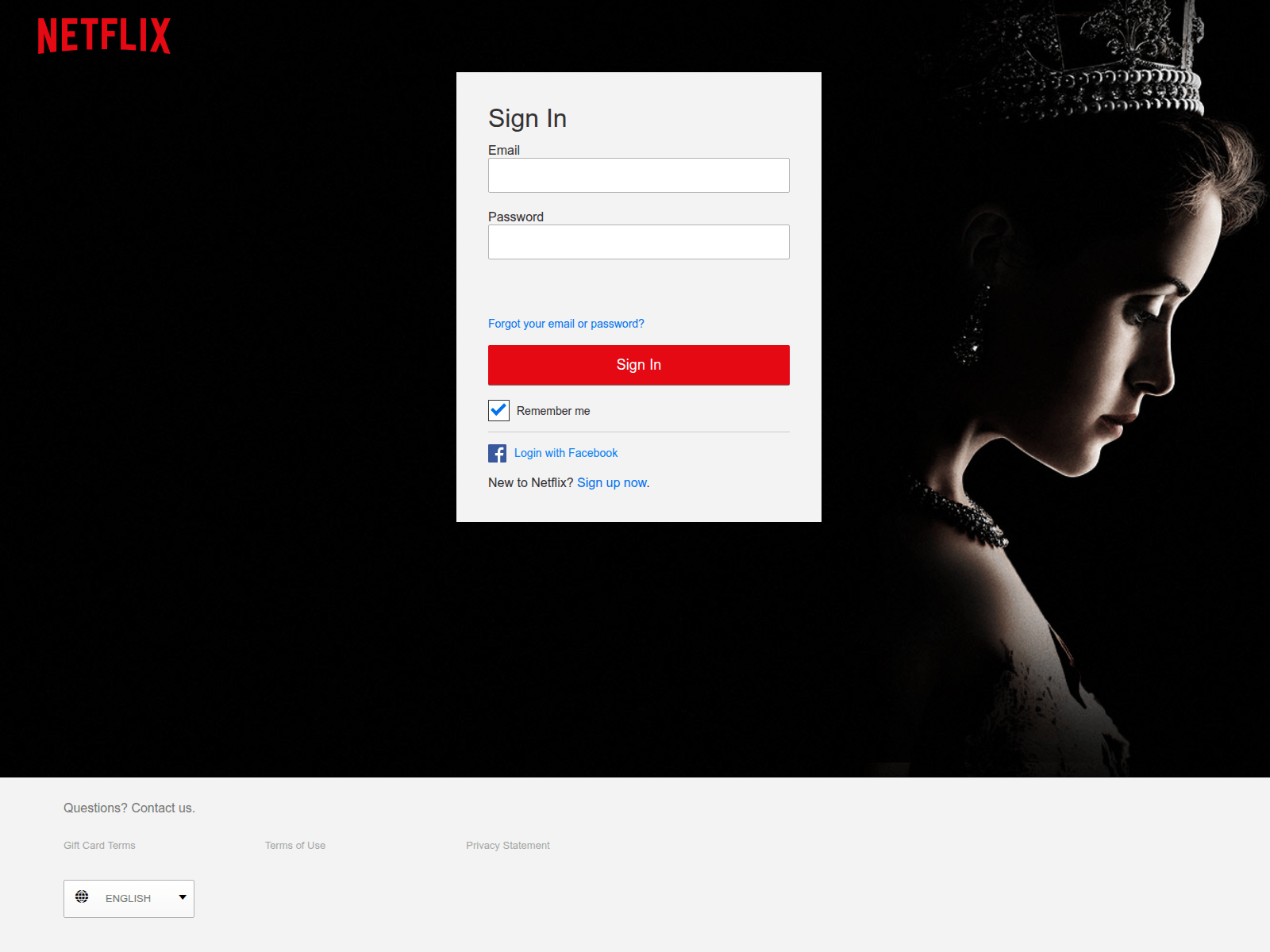The width and height of the screenshot is (1270, 952).
Task: Choose Login with Facebook link
Action: 566,453
